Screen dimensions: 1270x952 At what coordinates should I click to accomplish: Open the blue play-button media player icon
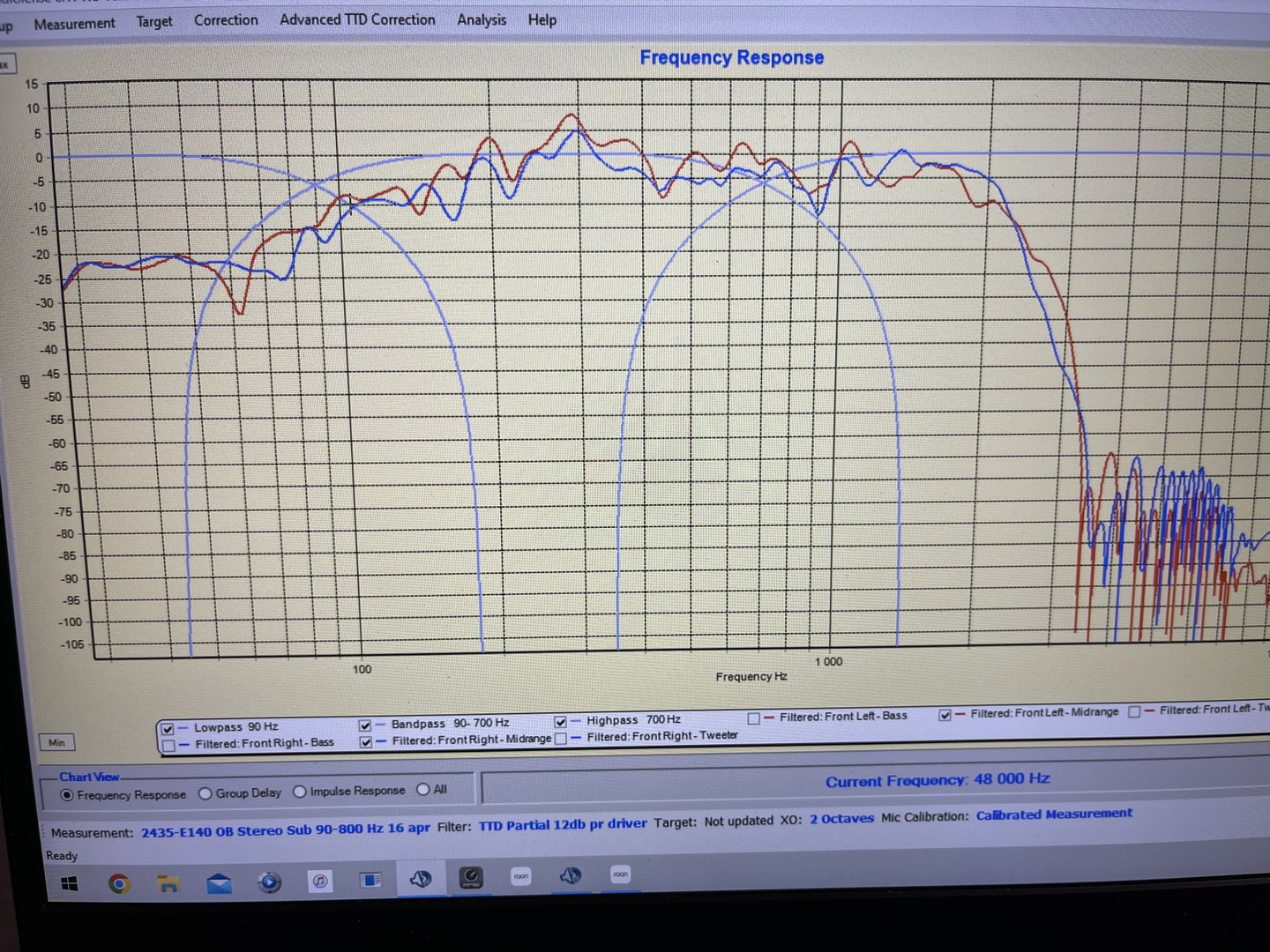pyautogui.click(x=270, y=882)
